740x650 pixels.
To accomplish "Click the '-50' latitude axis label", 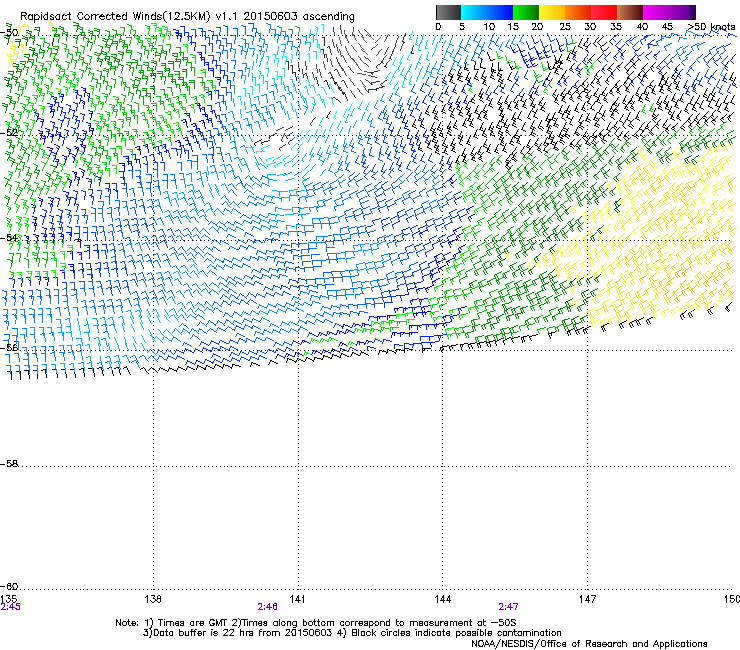I will pos(9,33).
